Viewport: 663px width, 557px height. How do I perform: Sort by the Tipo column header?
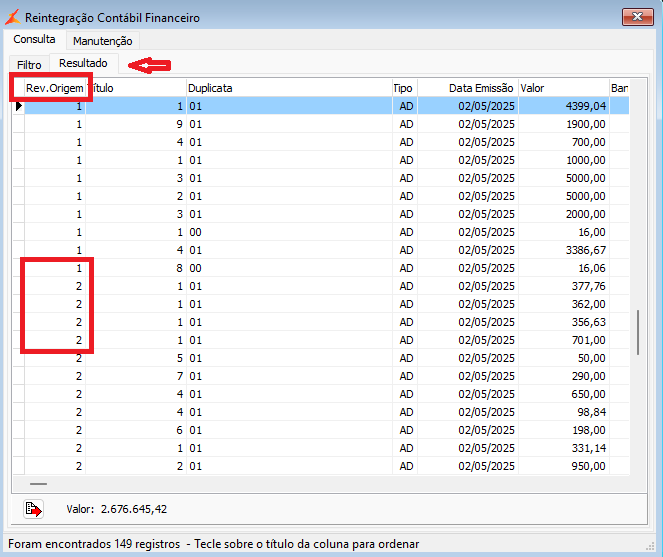pyautogui.click(x=405, y=88)
